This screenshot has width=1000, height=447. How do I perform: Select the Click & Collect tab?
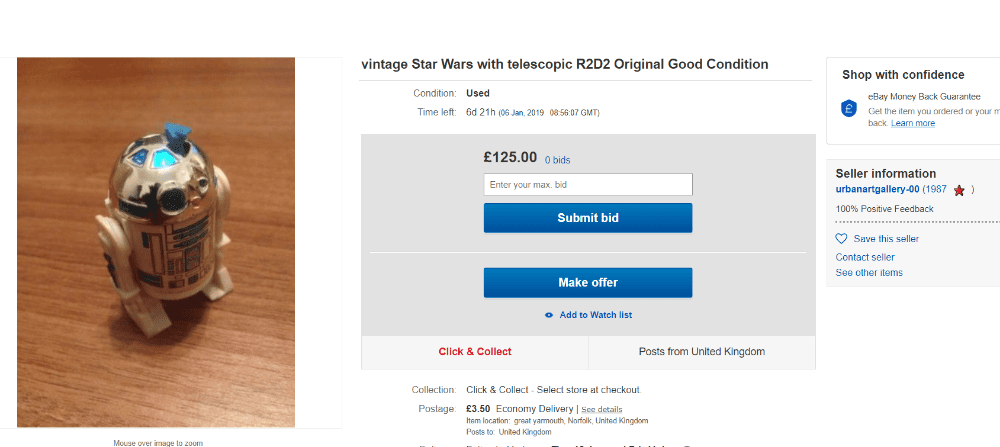click(x=474, y=352)
